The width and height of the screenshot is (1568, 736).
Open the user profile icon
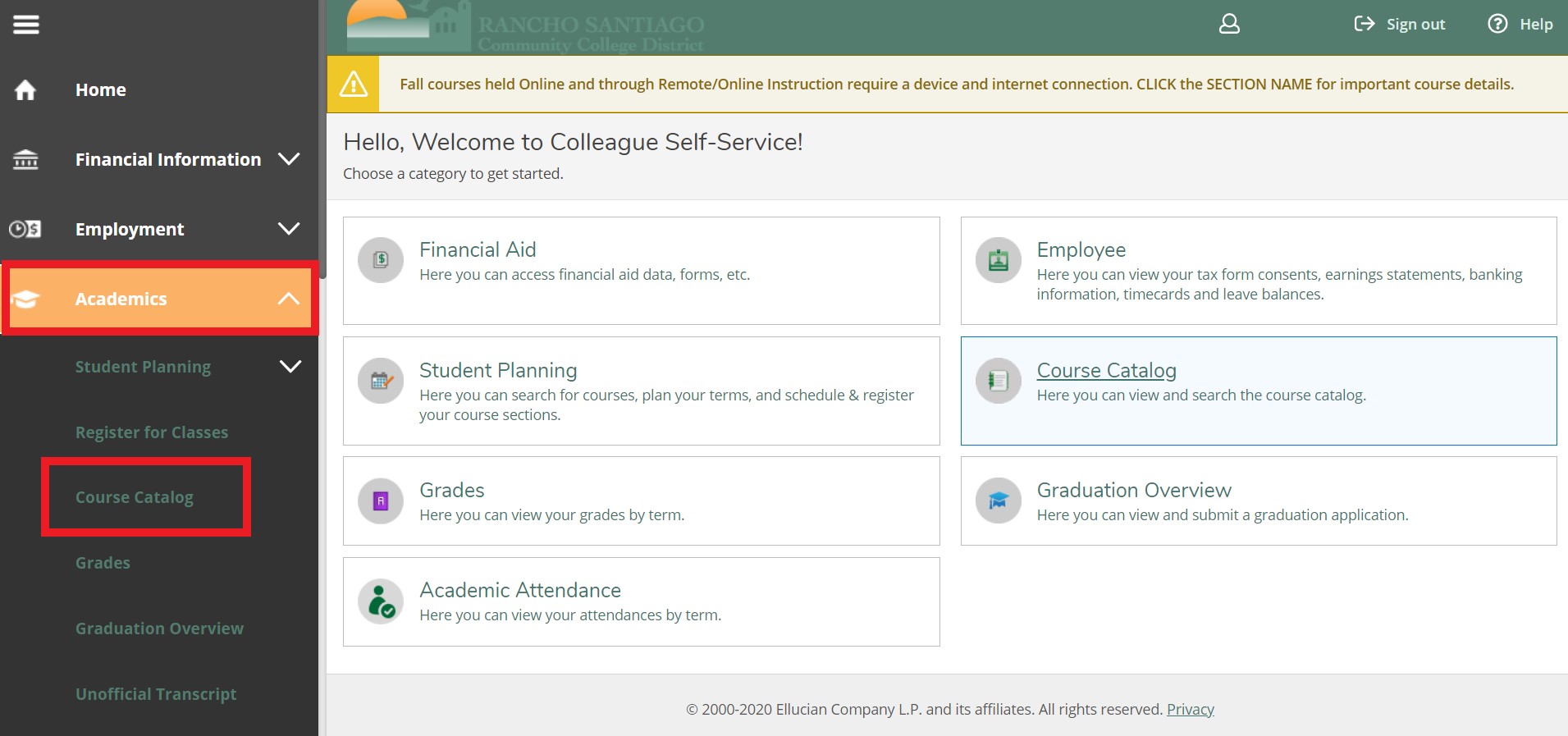coord(1229,25)
